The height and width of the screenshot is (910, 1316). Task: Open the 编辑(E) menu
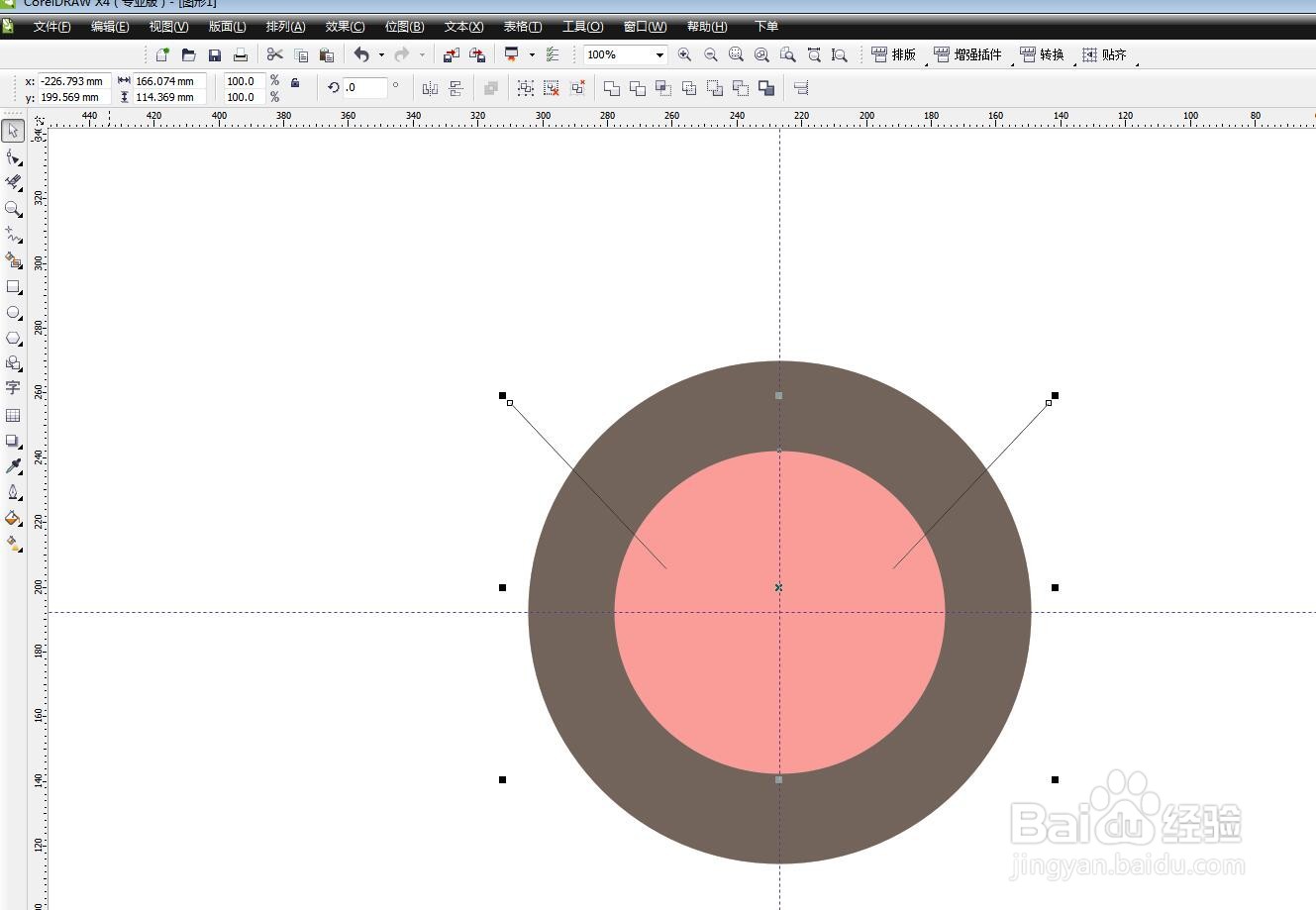[x=110, y=27]
